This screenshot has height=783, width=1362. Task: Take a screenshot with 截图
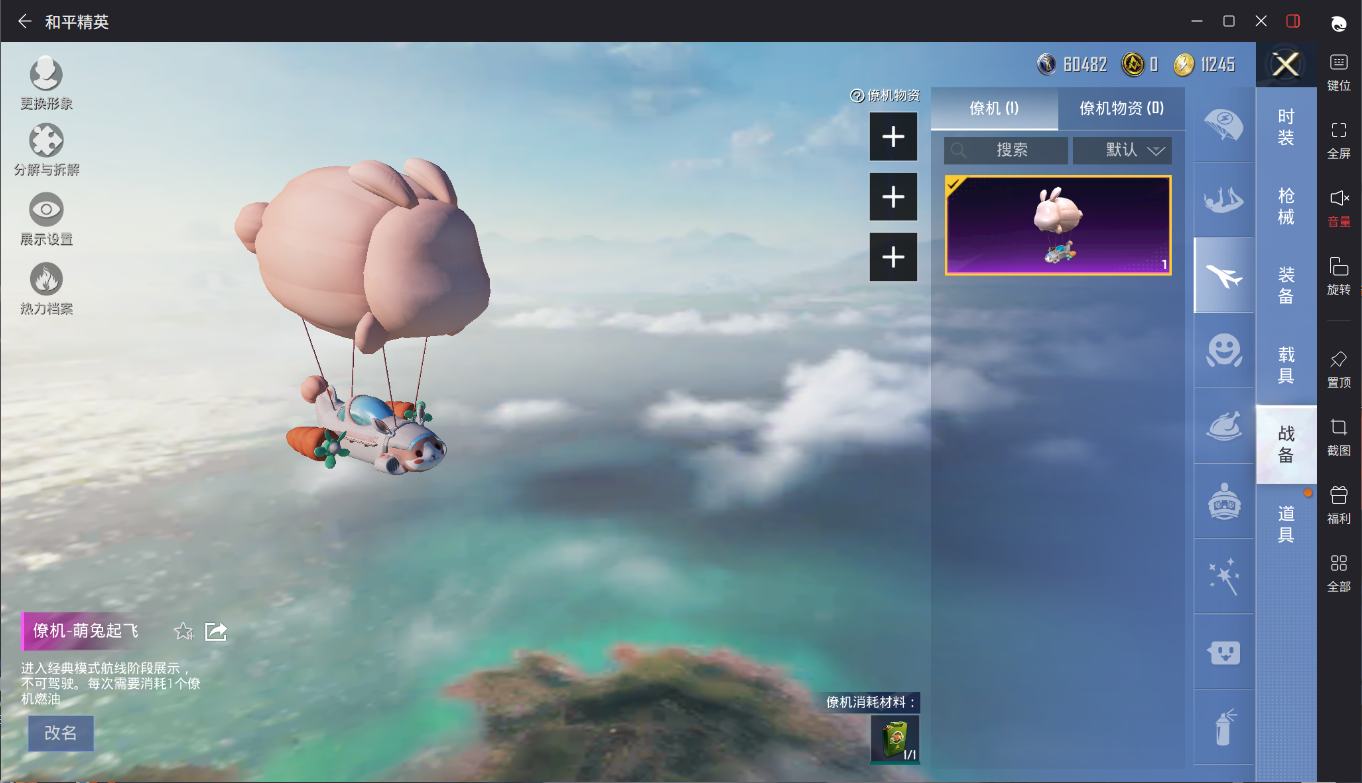pyautogui.click(x=1339, y=437)
